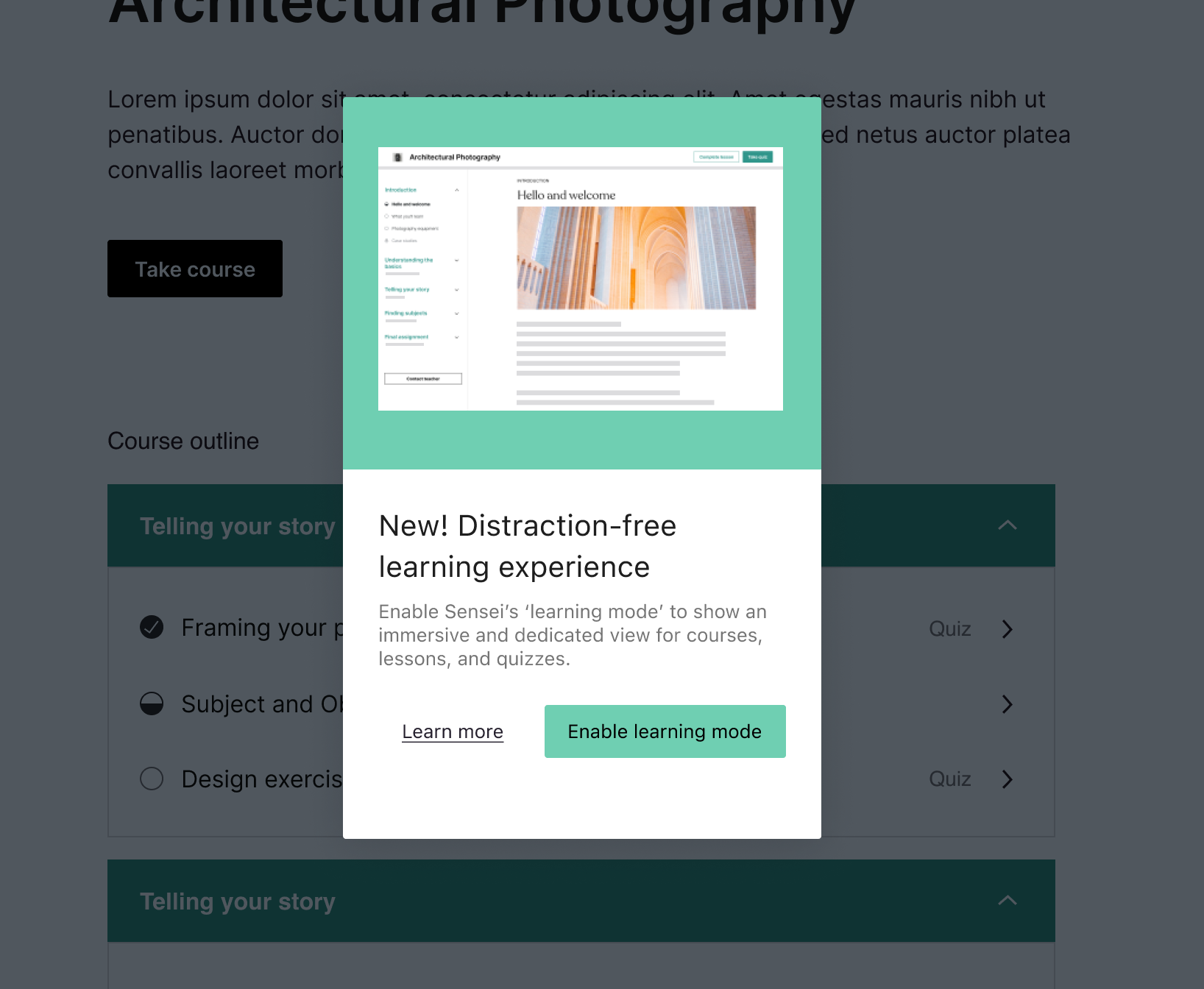1204x989 pixels.
Task: Click the arrow on the Design exercise quiz row
Action: (1007, 779)
